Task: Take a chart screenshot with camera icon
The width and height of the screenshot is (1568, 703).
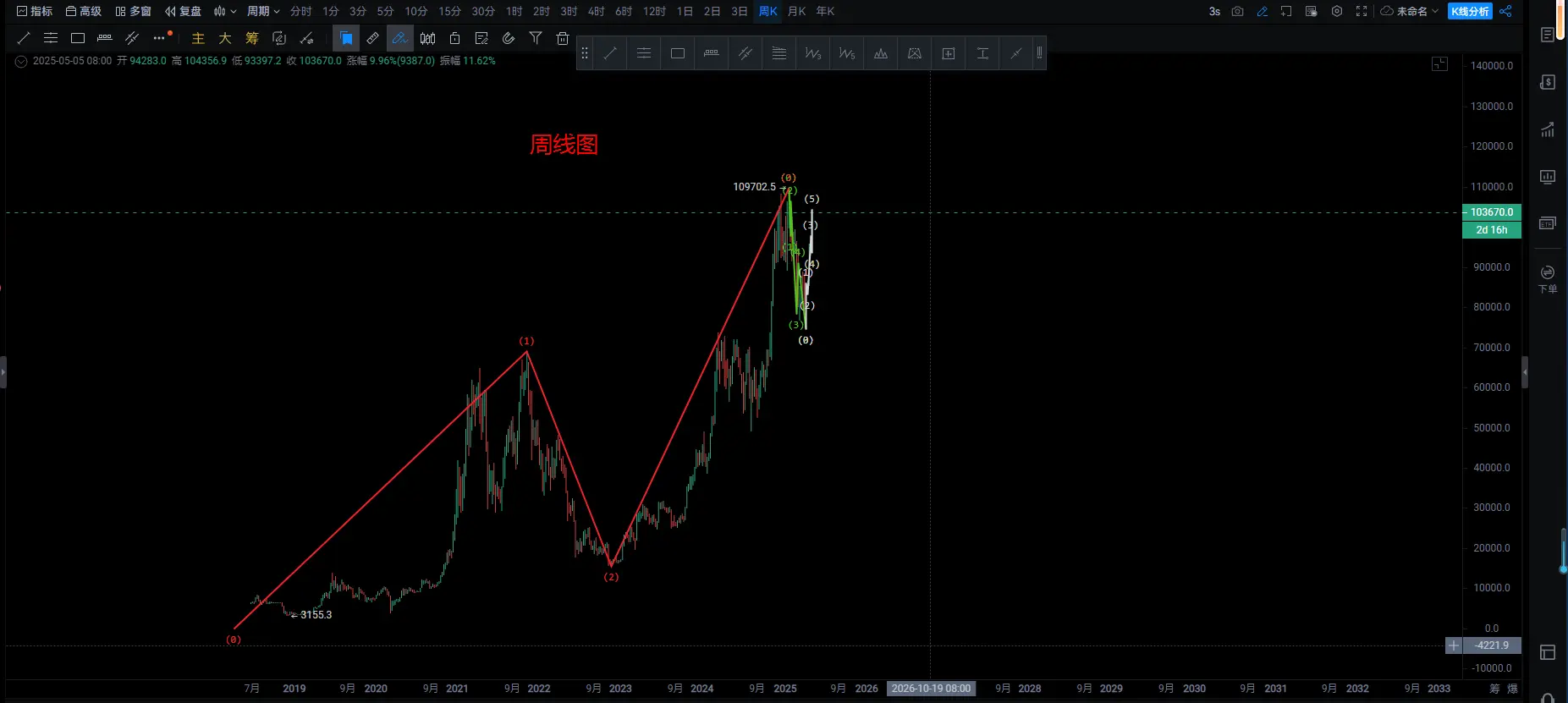Action: (1238, 11)
